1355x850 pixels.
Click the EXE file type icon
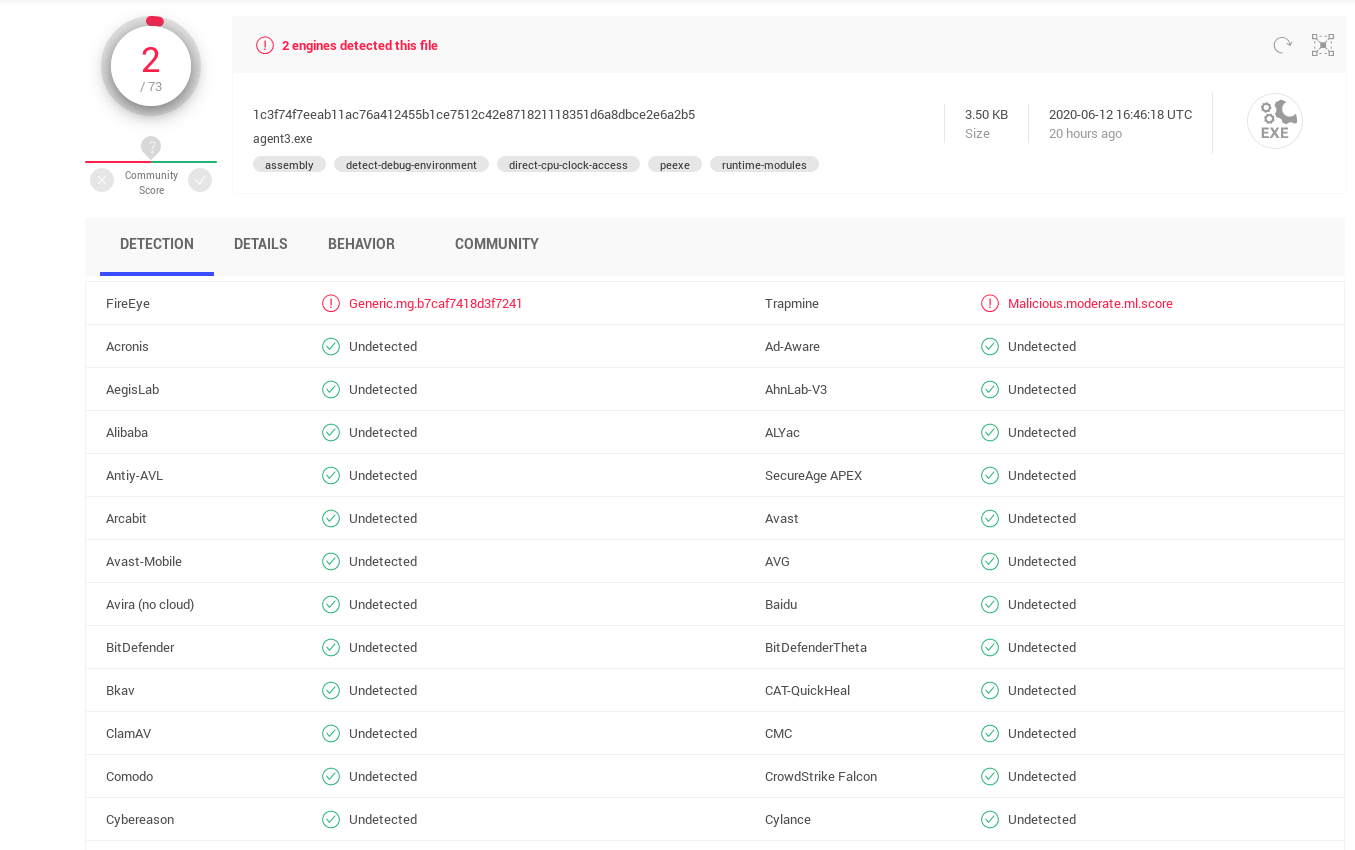[1275, 121]
